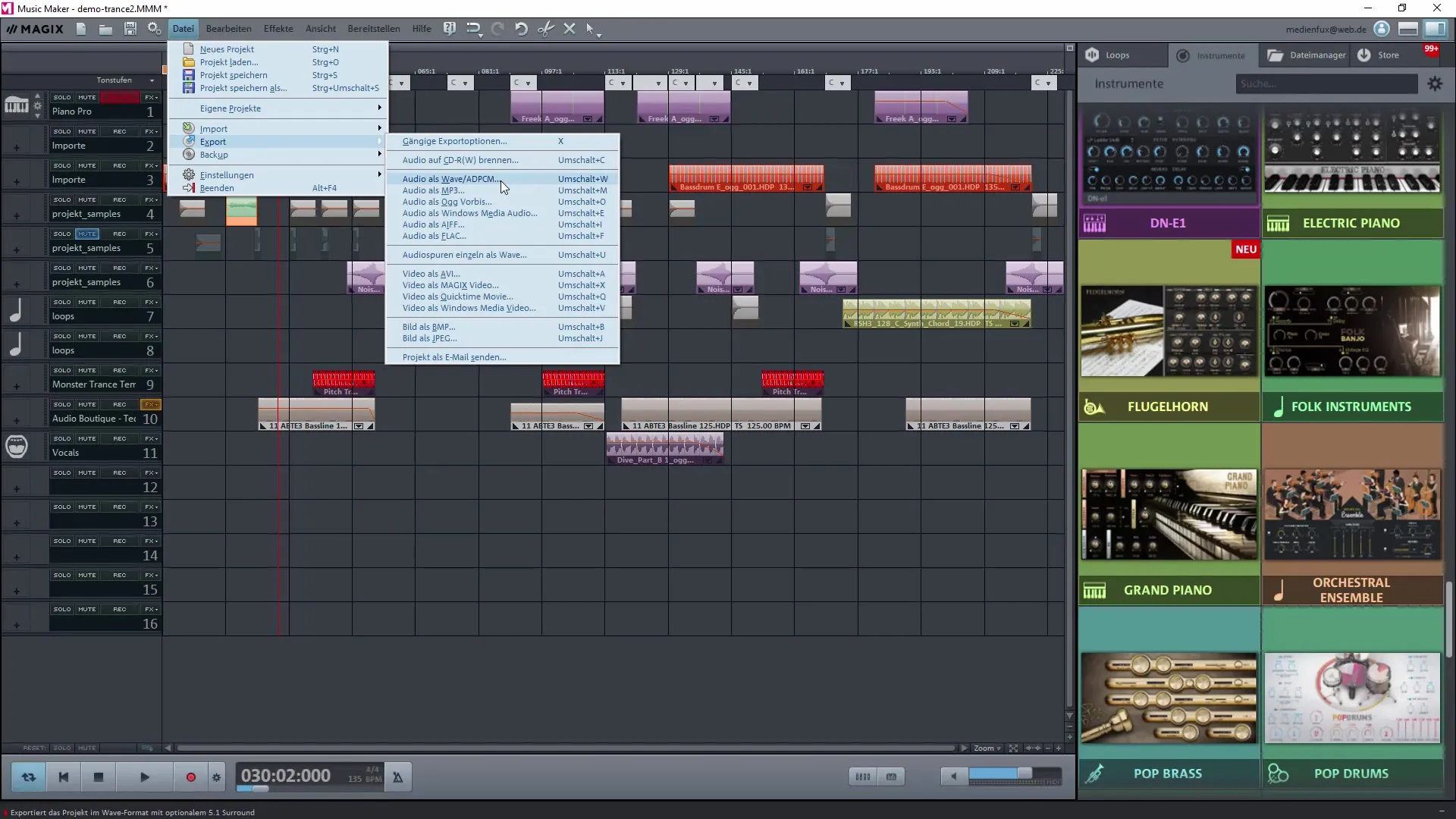Viewport: 1456px width, 819px height.
Task: Expand the Backup submenu
Action: pos(278,155)
